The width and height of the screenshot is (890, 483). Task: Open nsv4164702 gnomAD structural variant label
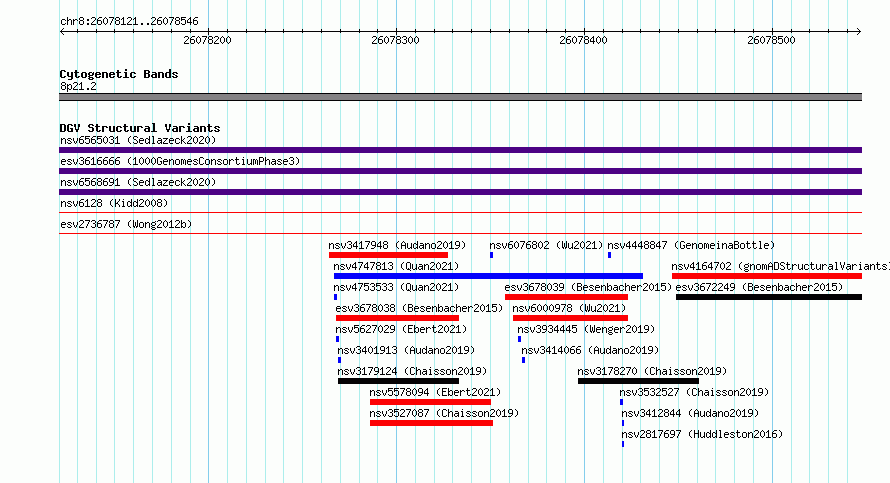[780, 266]
